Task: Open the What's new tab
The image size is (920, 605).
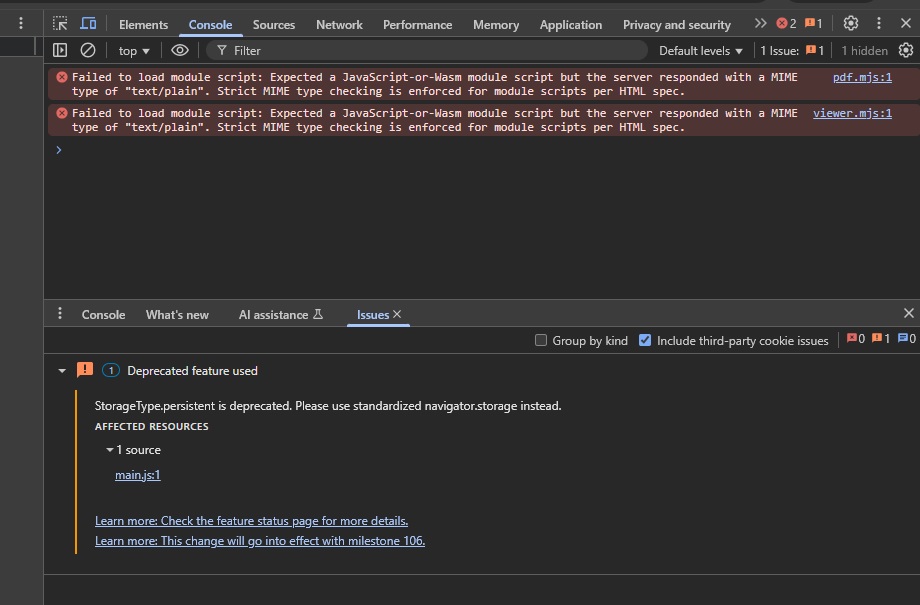Action: click(x=177, y=314)
